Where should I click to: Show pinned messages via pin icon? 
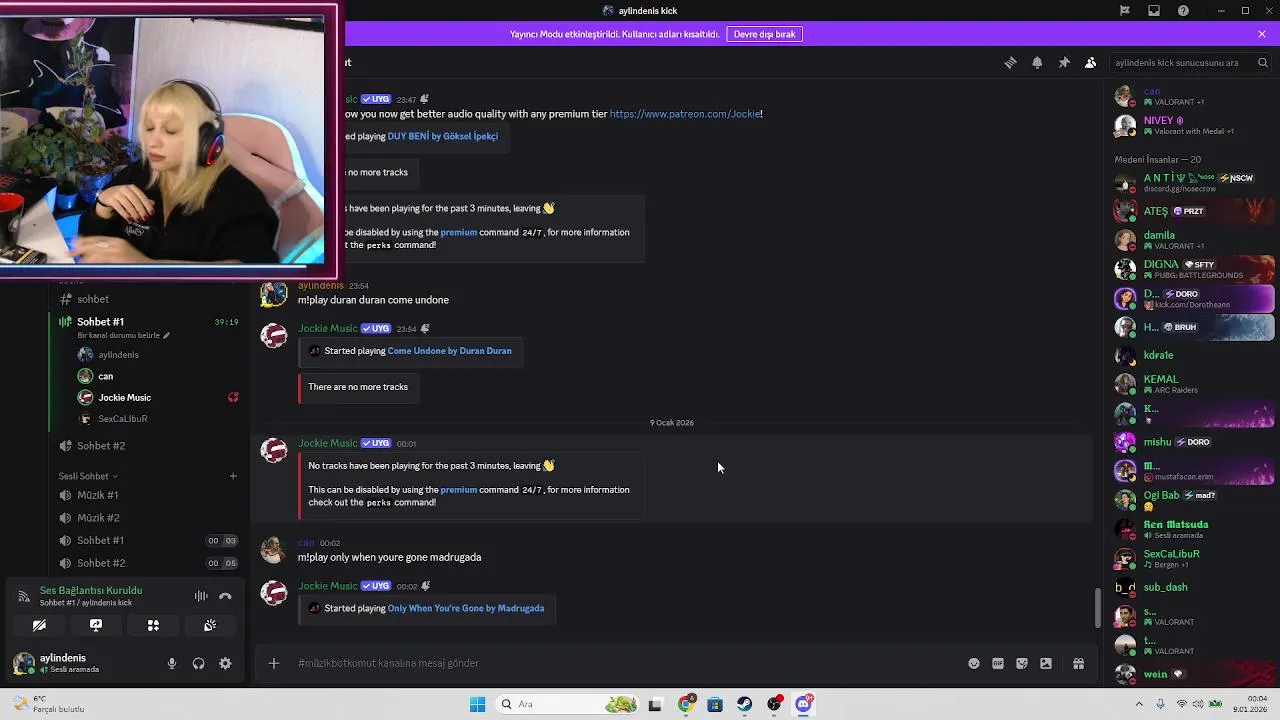(x=1064, y=62)
